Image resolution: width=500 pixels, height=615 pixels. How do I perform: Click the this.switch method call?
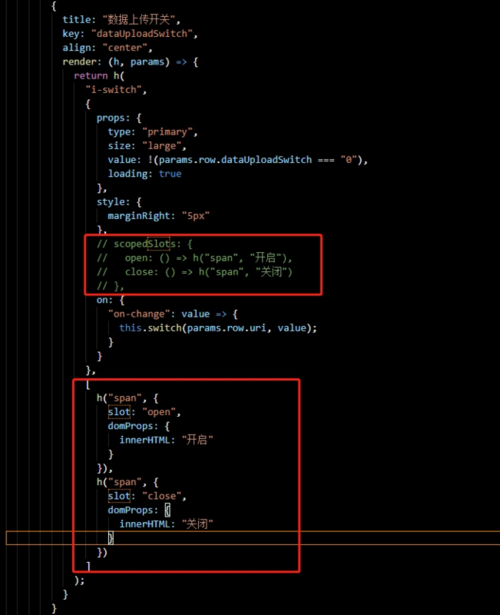pos(218,328)
